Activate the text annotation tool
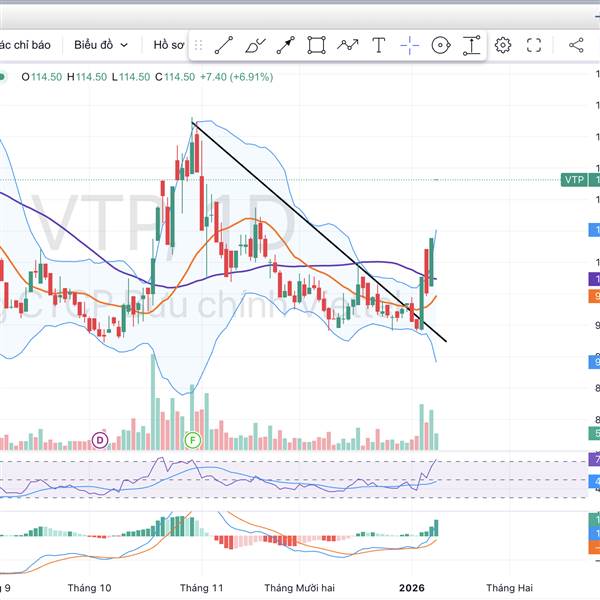This screenshot has height=600, width=600. [x=379, y=45]
